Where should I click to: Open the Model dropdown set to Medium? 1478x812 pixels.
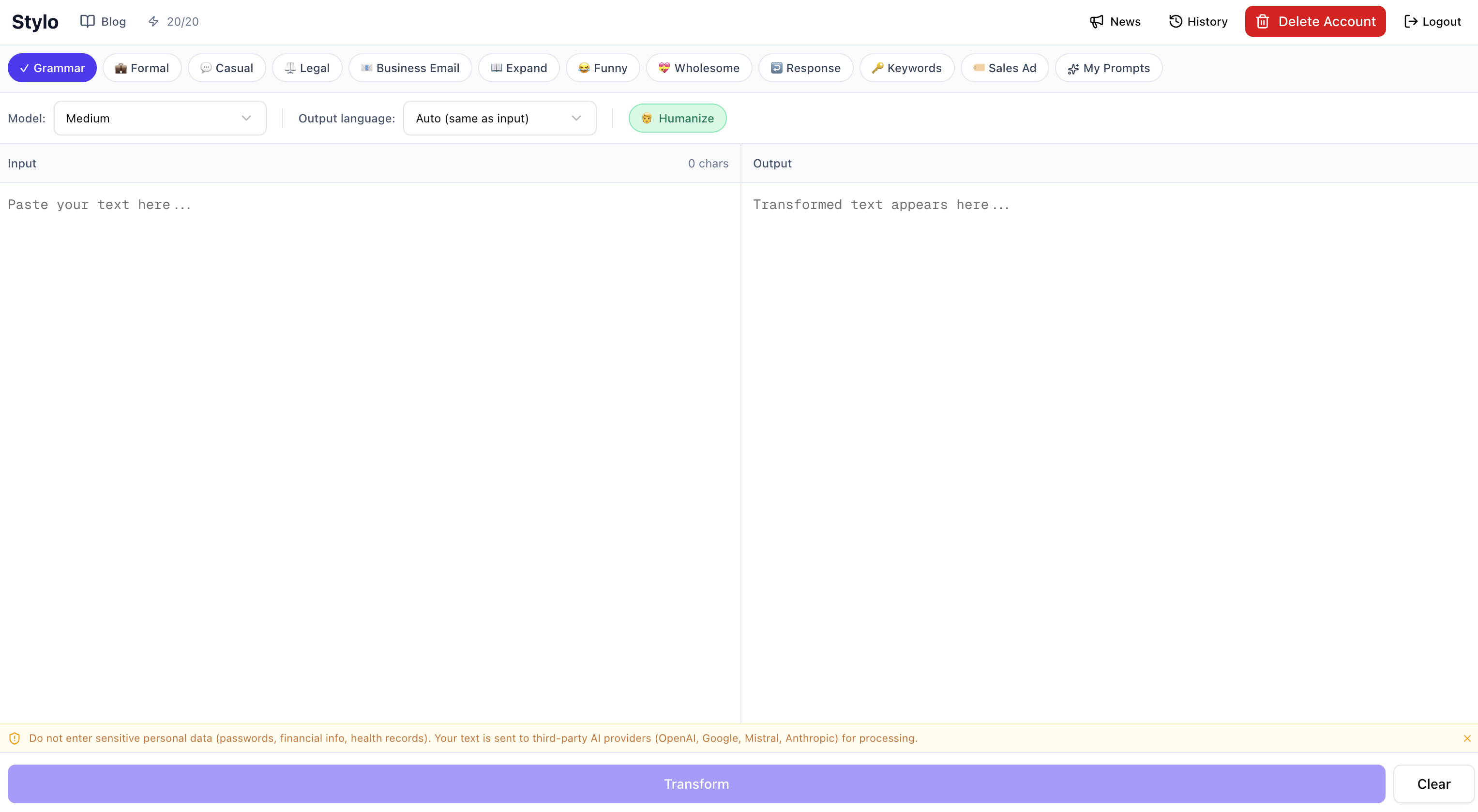click(160, 118)
